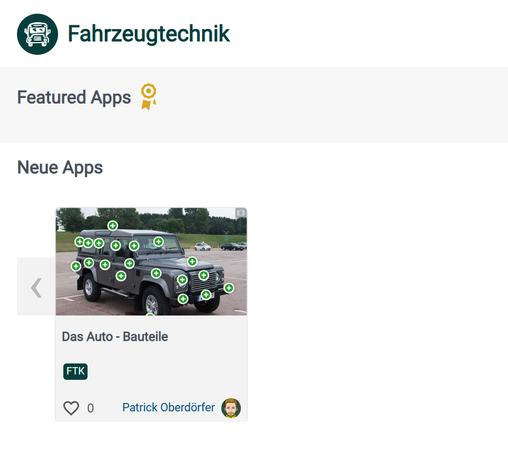The image size is (508, 453).
Task: Like the app with the heart icon
Action: (71, 408)
